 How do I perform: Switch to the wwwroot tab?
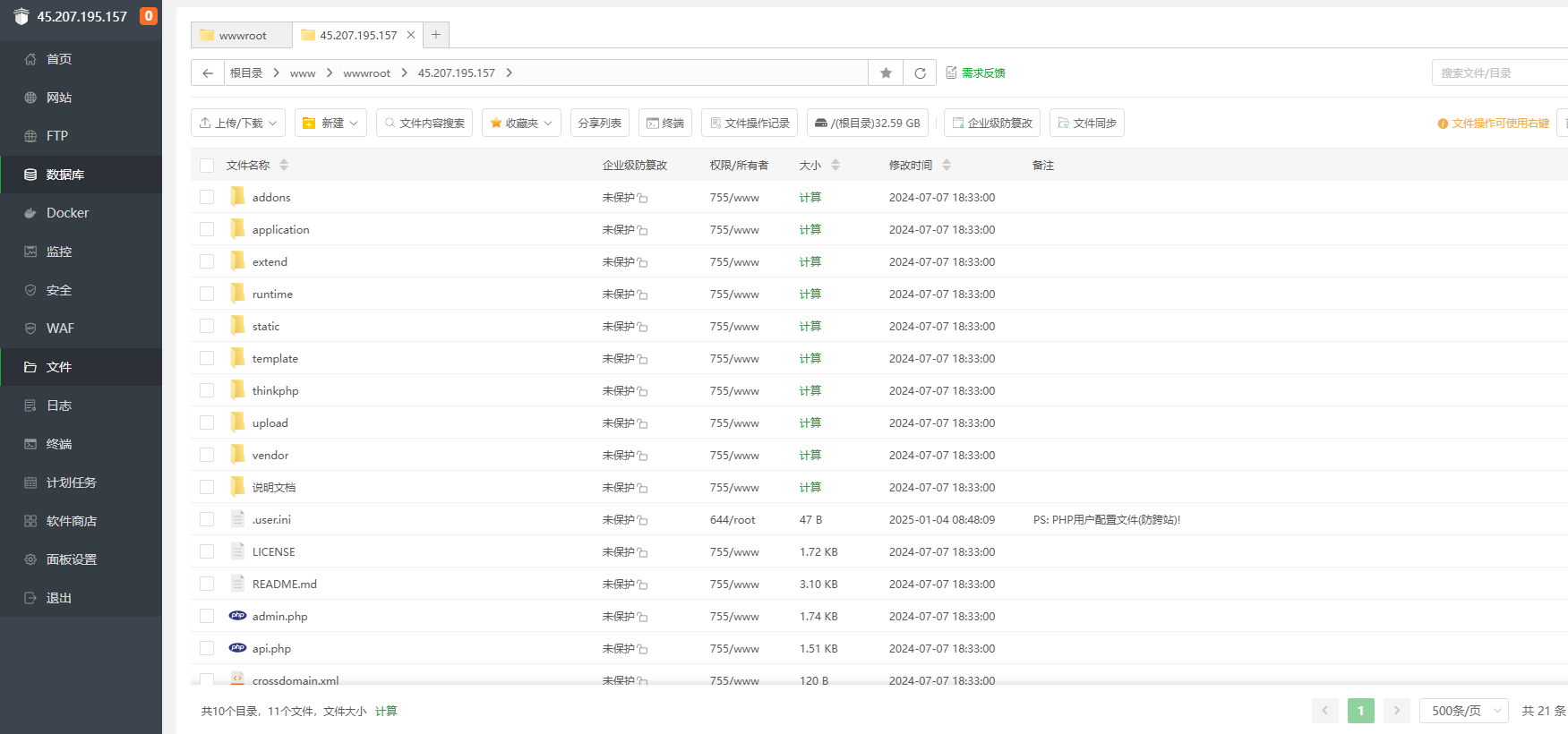click(x=242, y=36)
